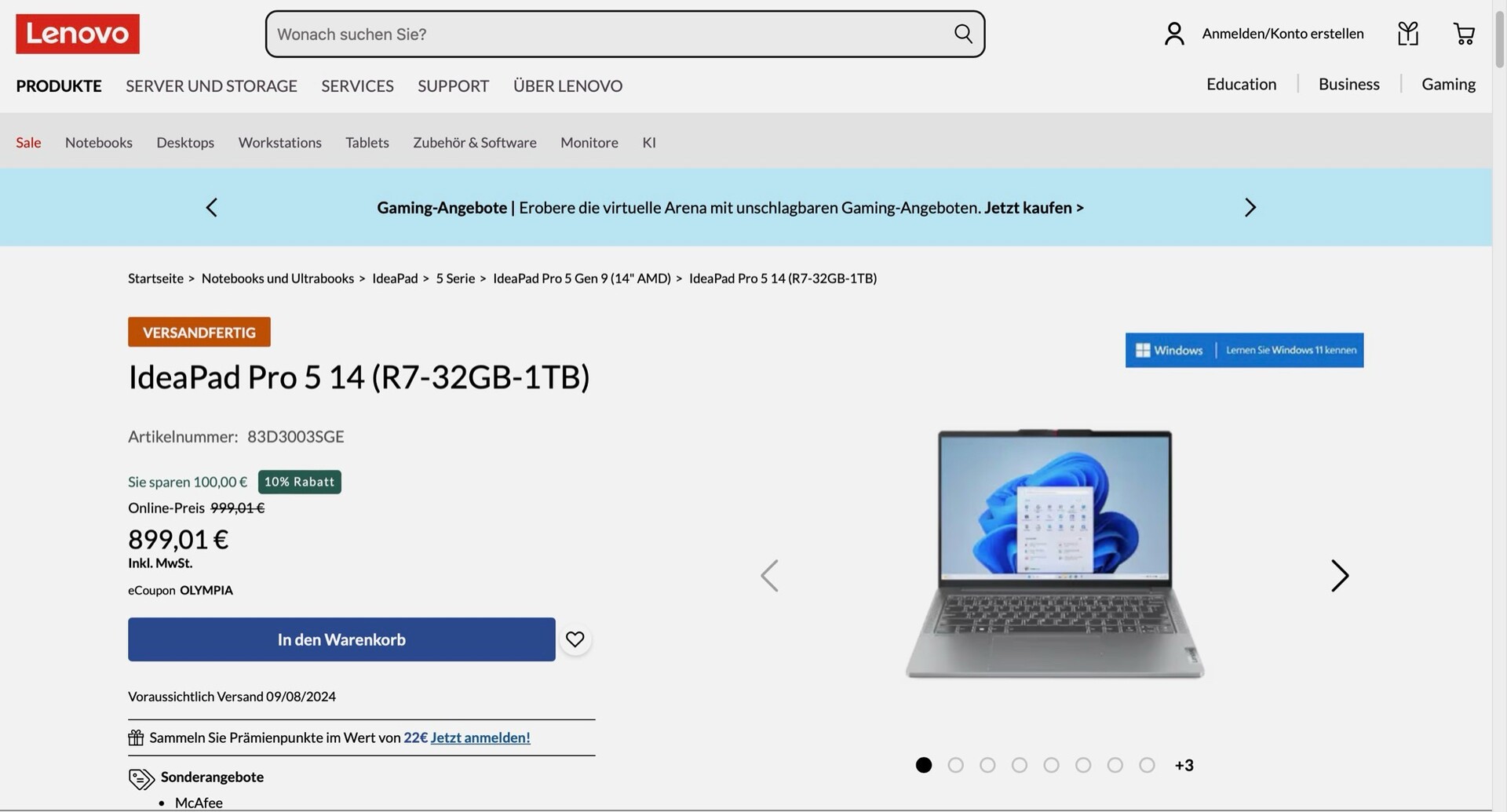
Task: Click Jetzt kaufen in gaming banner
Action: (1034, 208)
